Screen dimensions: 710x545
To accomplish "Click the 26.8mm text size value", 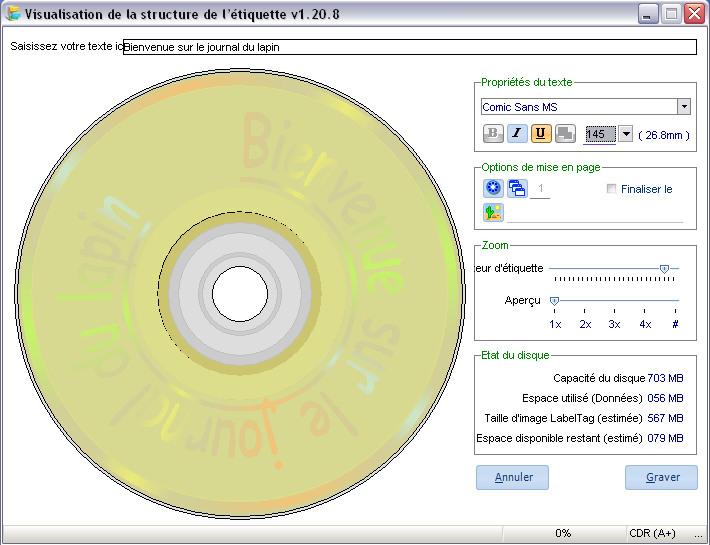I will pyautogui.click(x=664, y=135).
